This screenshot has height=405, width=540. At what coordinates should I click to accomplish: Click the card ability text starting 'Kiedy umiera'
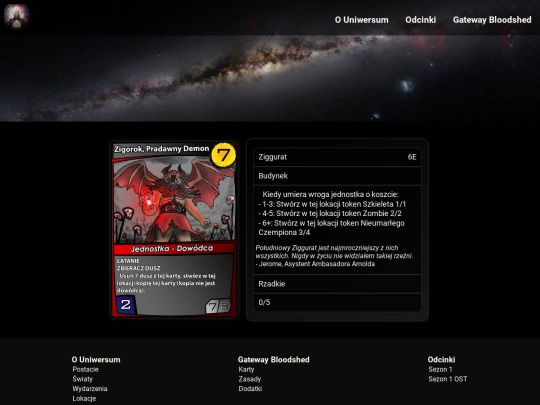[332, 213]
